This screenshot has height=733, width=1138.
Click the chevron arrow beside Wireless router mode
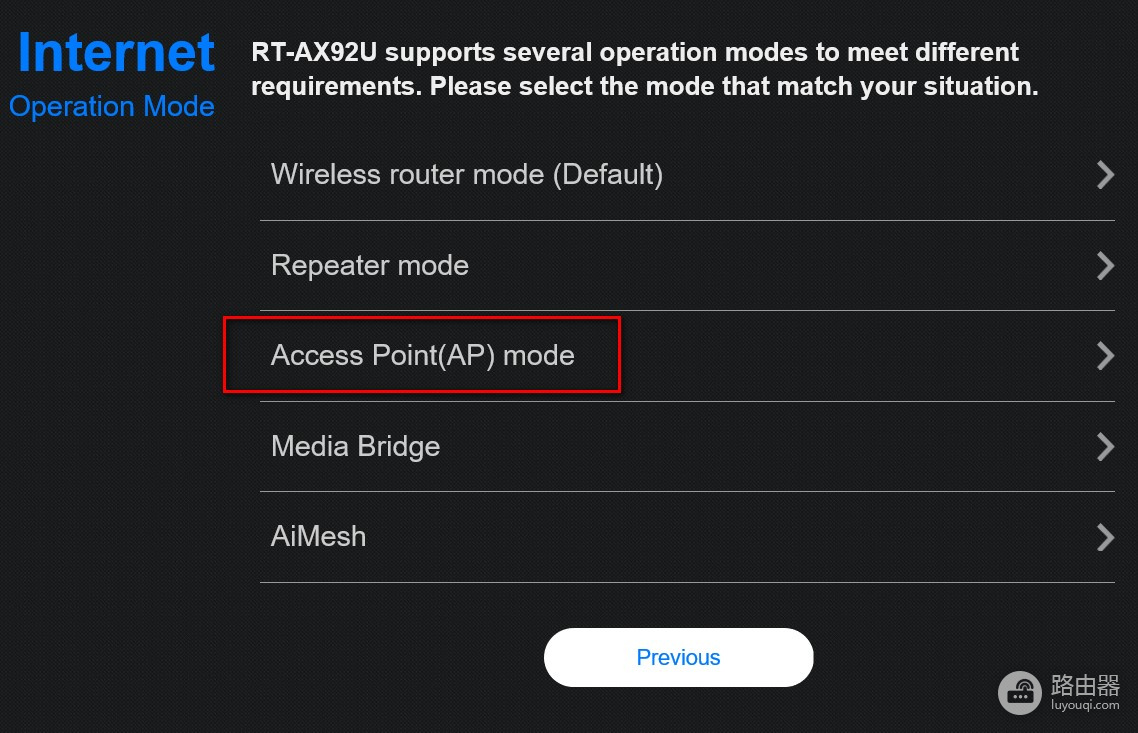point(1105,175)
